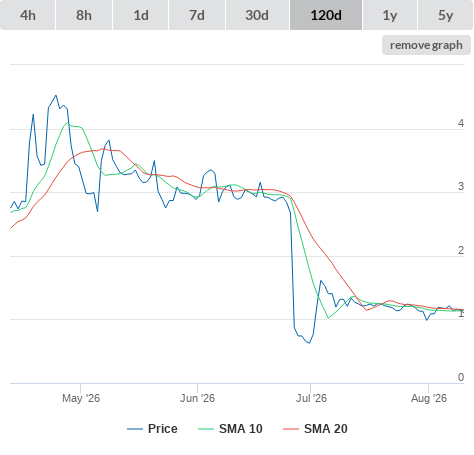
Task: Click the blue Price legend line marker
Action: pyautogui.click(x=135, y=429)
